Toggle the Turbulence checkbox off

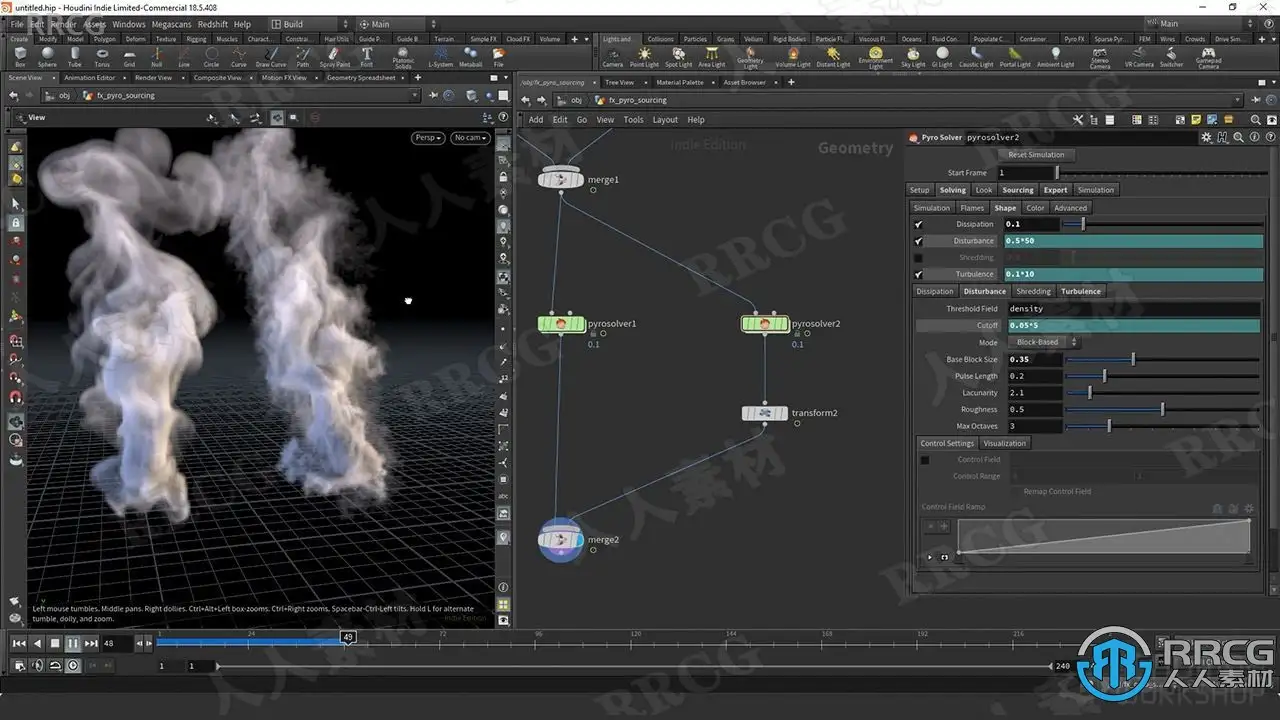918,274
